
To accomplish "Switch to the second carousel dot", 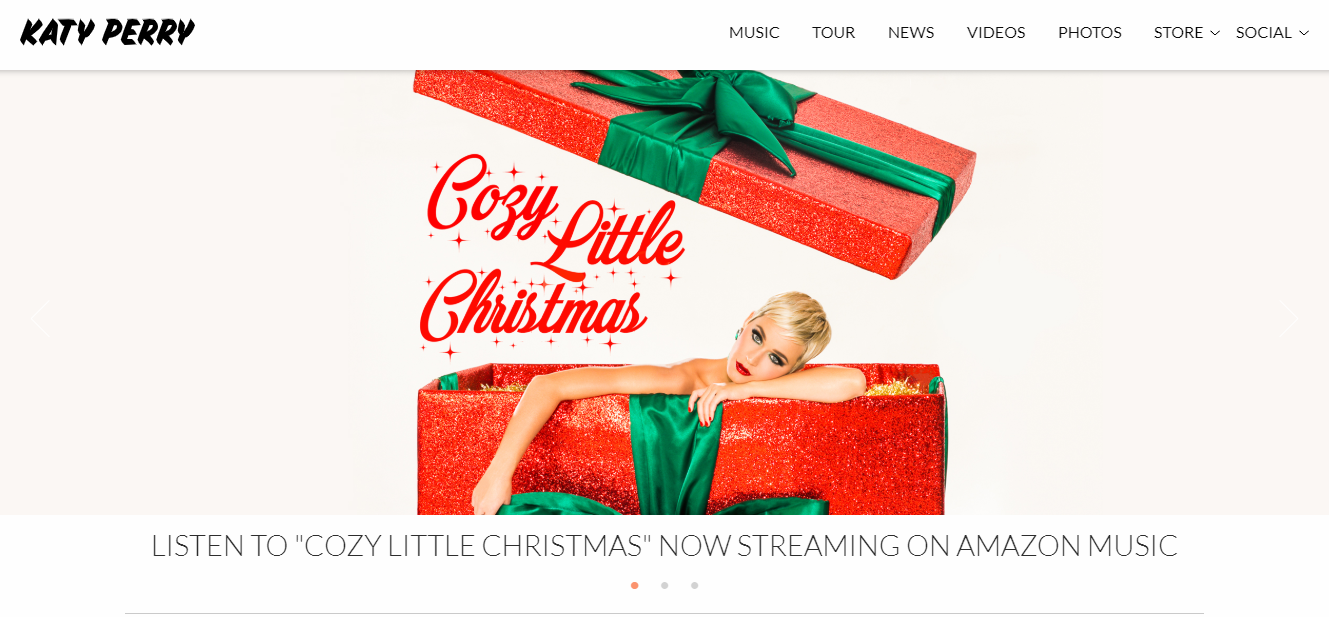I will [664, 585].
